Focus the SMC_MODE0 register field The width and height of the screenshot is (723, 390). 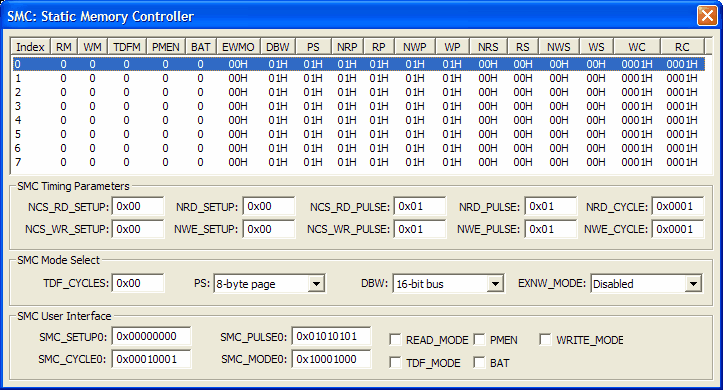coord(331,359)
